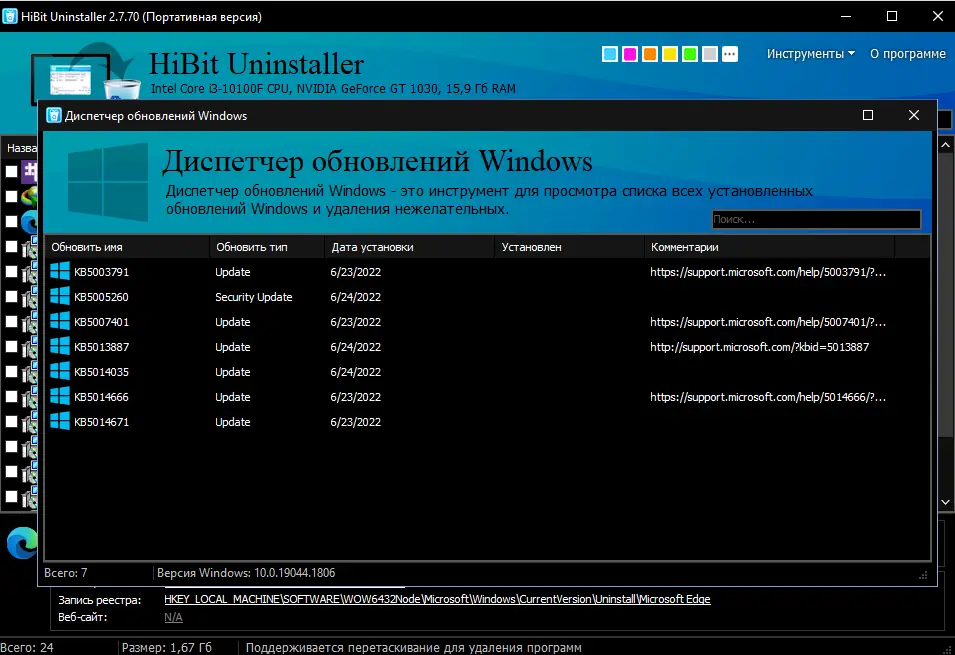Image resolution: width=955 pixels, height=655 pixels.
Task: Click Версия Windows status bar text
Action: pos(246,573)
